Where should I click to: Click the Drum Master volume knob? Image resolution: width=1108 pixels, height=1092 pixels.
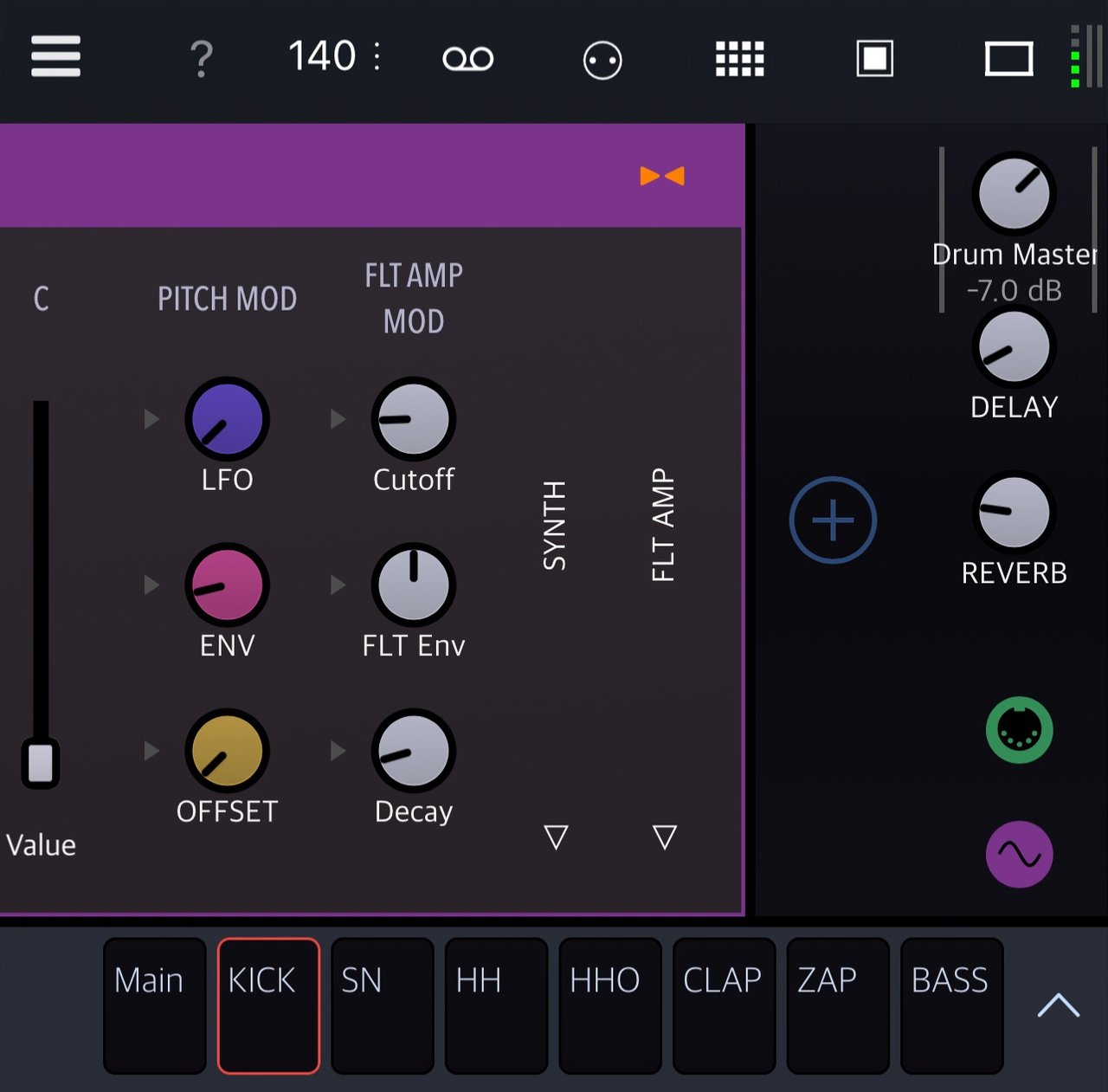(x=1014, y=194)
